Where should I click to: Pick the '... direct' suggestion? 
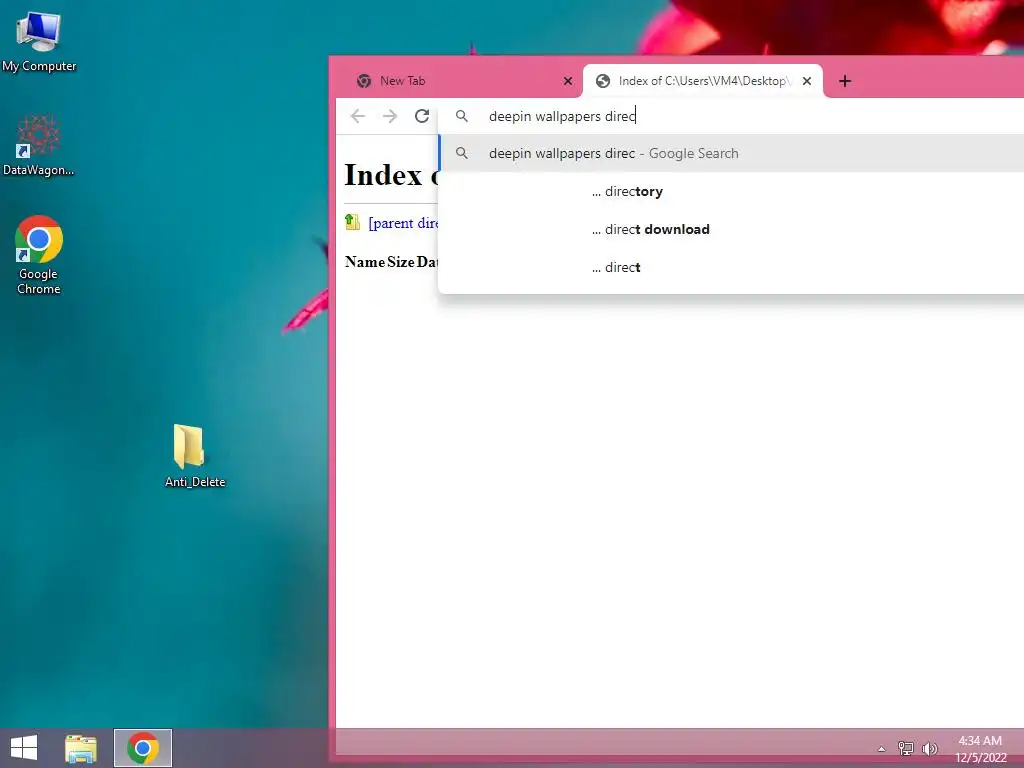[731, 267]
